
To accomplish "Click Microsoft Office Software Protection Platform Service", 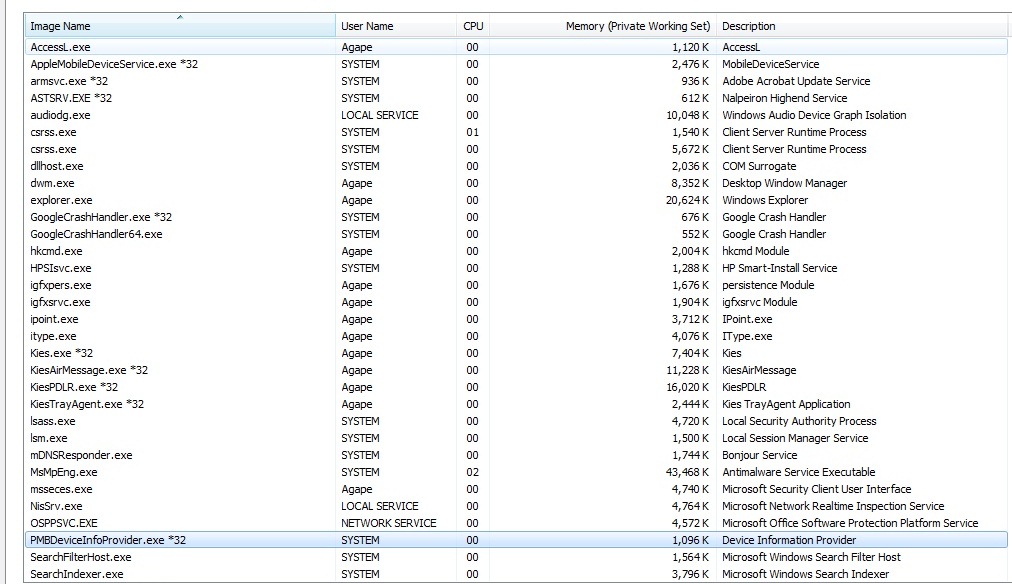I will pyautogui.click(x=850, y=523).
